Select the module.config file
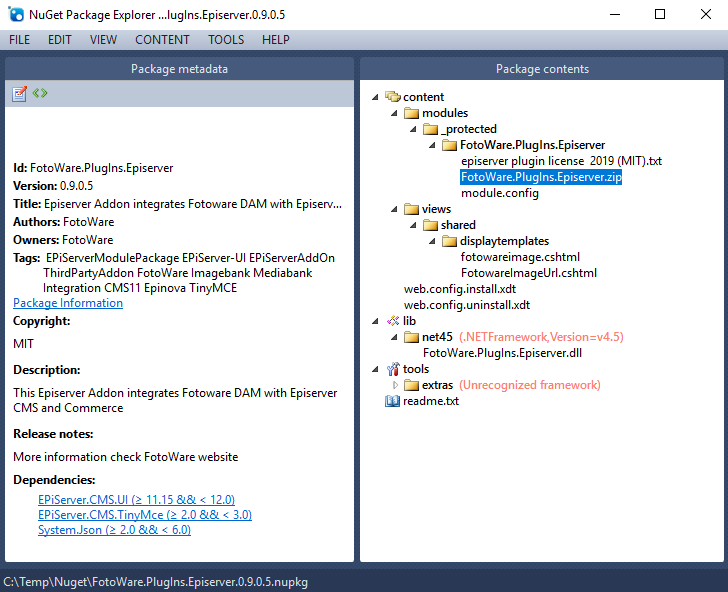Viewport: 728px width, 592px height. (x=500, y=193)
